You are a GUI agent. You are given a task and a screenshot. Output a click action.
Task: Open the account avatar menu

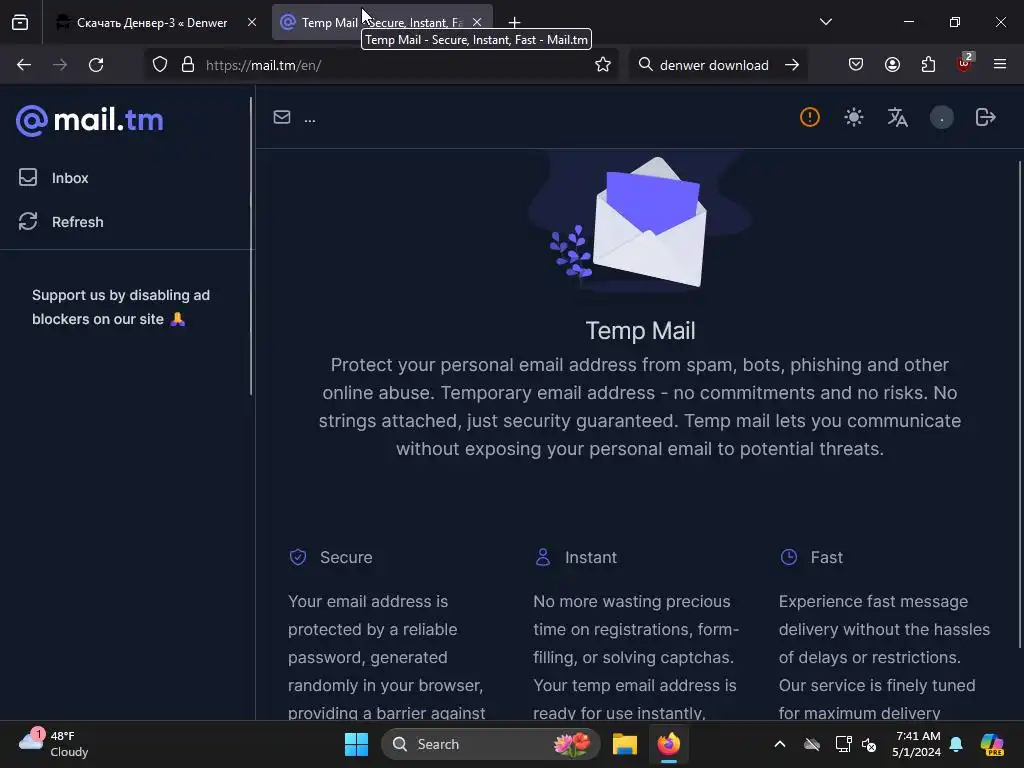942,118
